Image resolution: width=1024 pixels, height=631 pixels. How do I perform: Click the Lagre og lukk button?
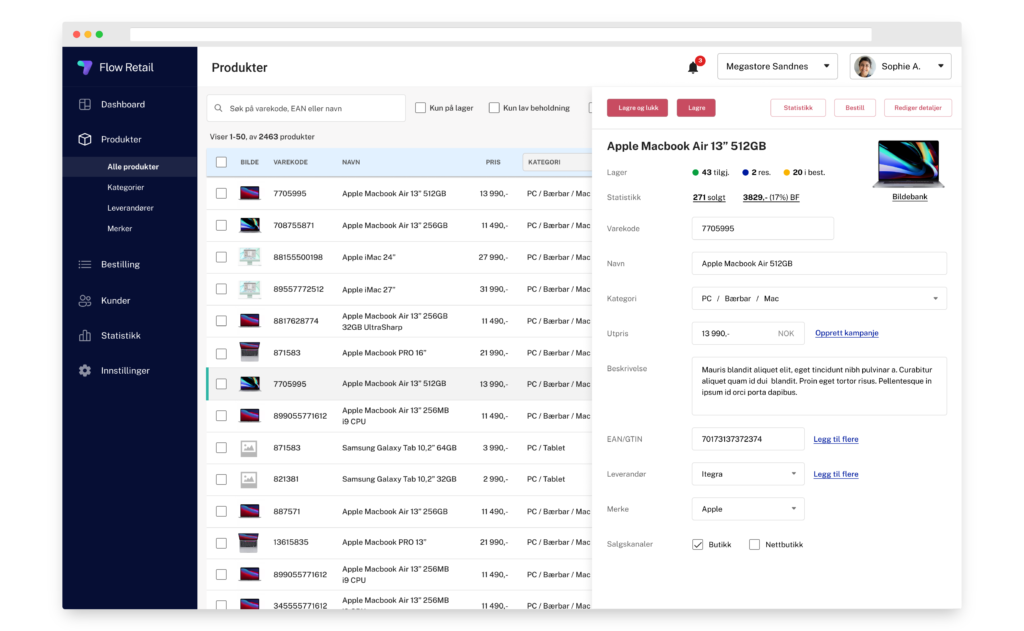pyautogui.click(x=637, y=108)
